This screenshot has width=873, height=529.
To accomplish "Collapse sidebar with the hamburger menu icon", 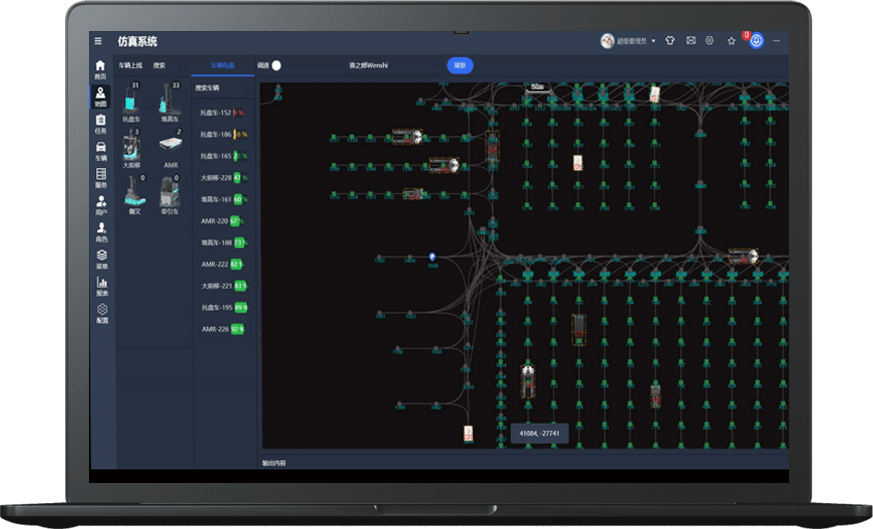I will [98, 41].
